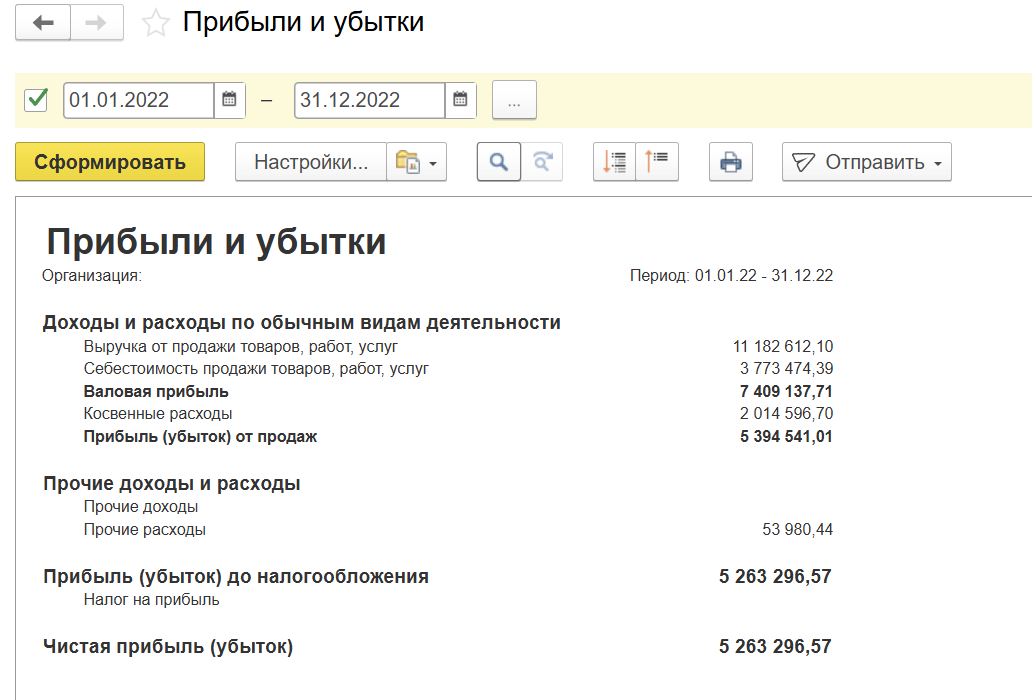This screenshot has height=700, width=1032.
Task: Open the Отправить dropdown
Action: 866,162
